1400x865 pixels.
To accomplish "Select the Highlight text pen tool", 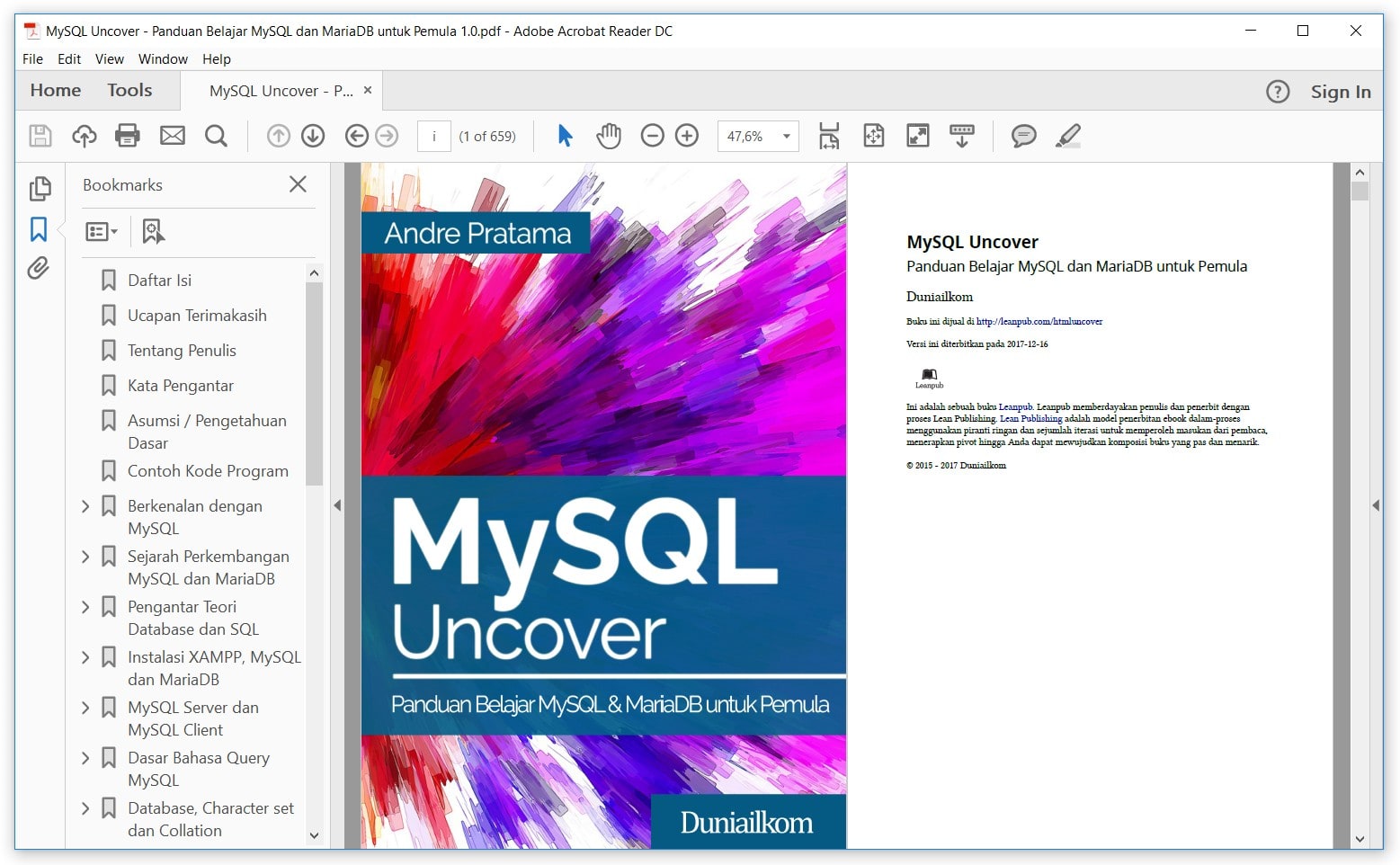I will coord(1067,136).
